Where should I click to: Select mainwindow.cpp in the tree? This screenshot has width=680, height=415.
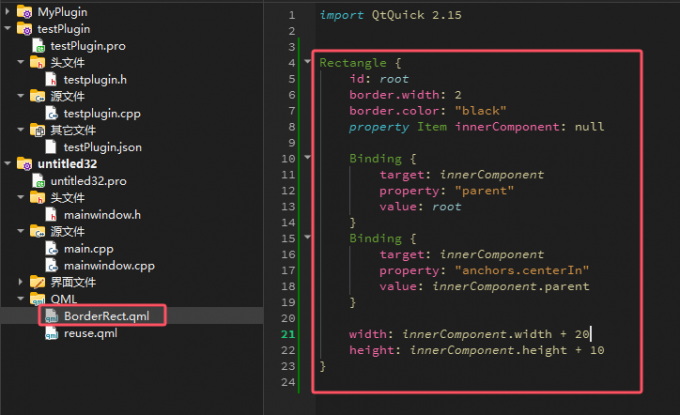[x=108, y=265]
